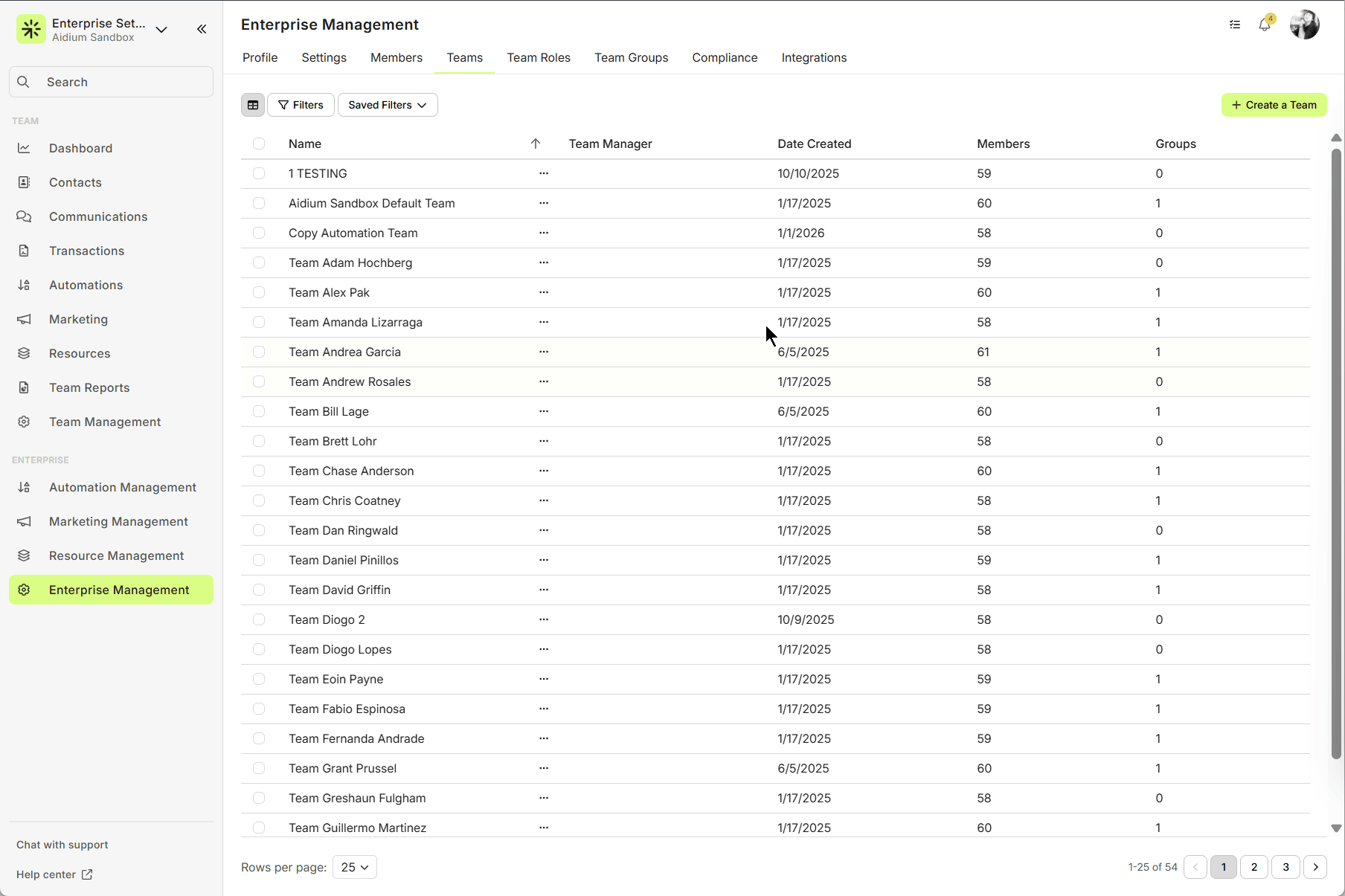Open the Compliance tab
1345x896 pixels.
coord(724,57)
